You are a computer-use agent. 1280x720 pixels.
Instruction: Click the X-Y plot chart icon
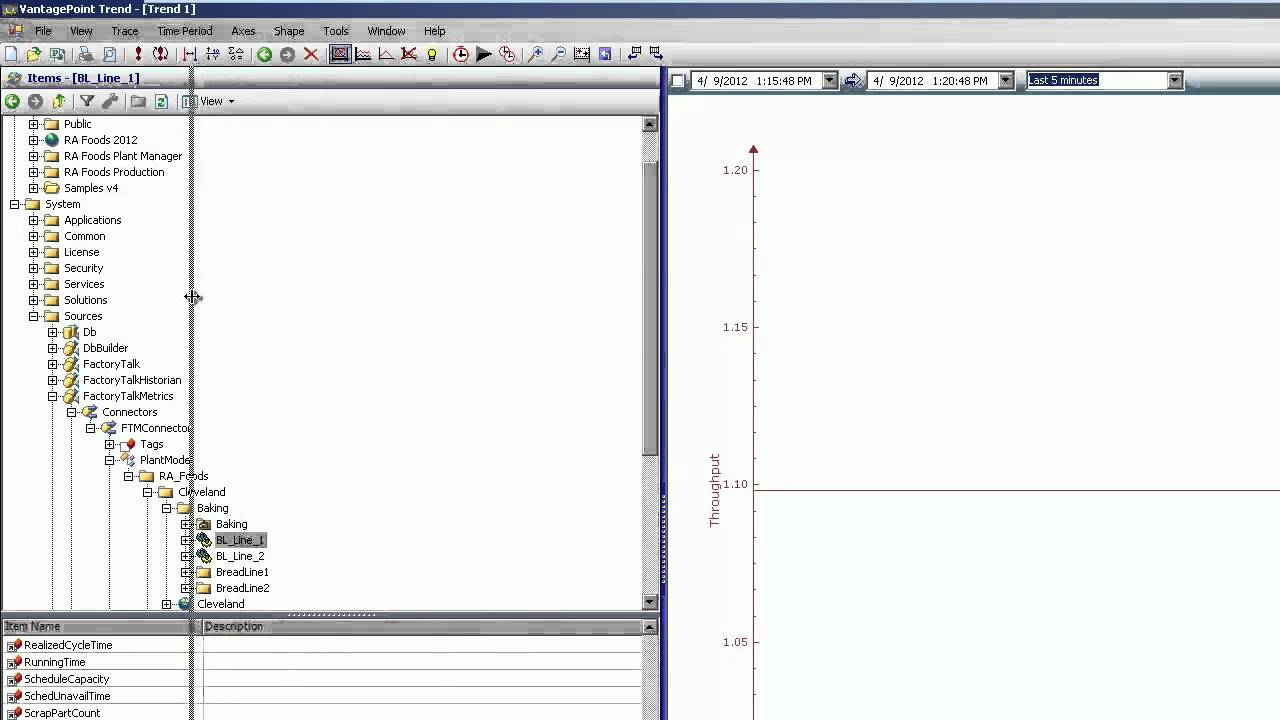click(x=386, y=54)
